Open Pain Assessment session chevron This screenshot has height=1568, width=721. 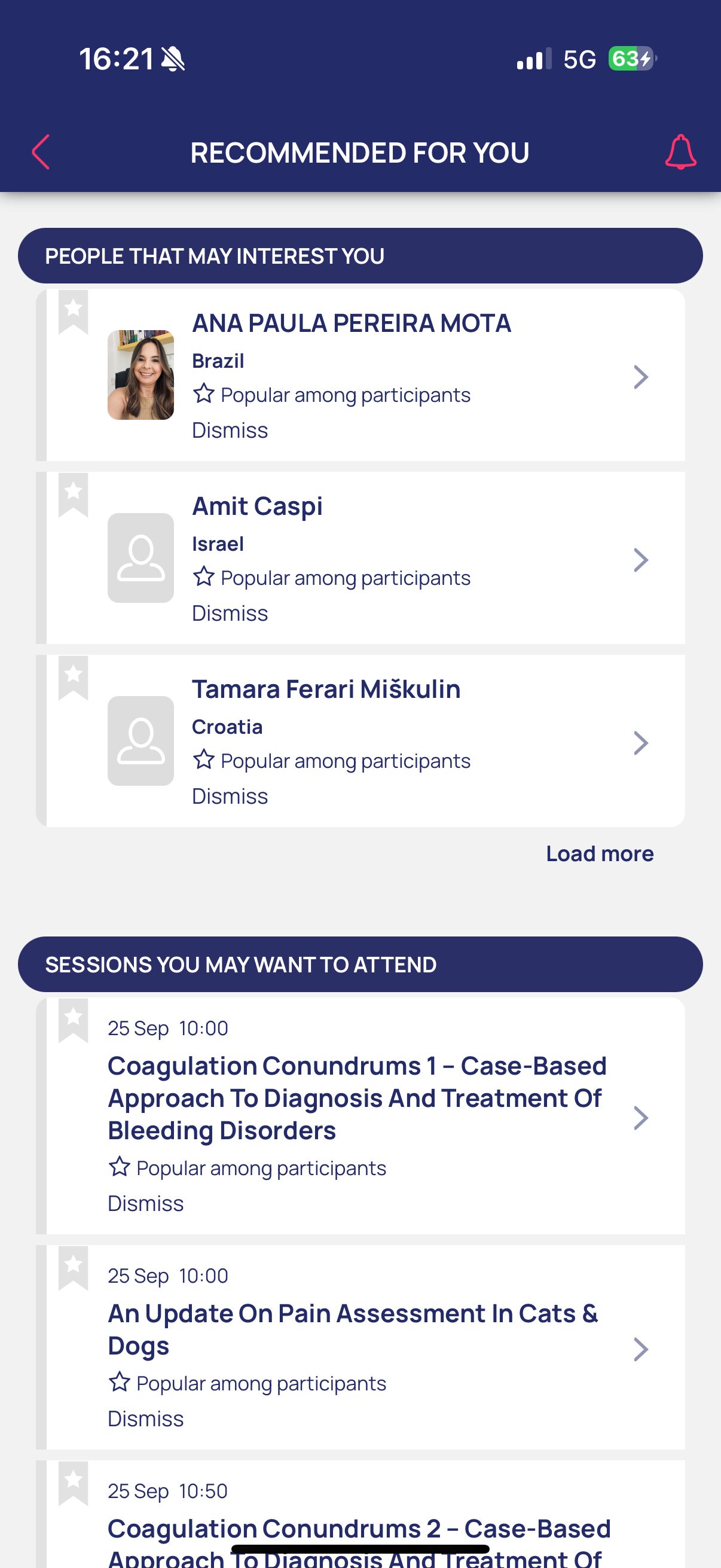coord(641,1349)
